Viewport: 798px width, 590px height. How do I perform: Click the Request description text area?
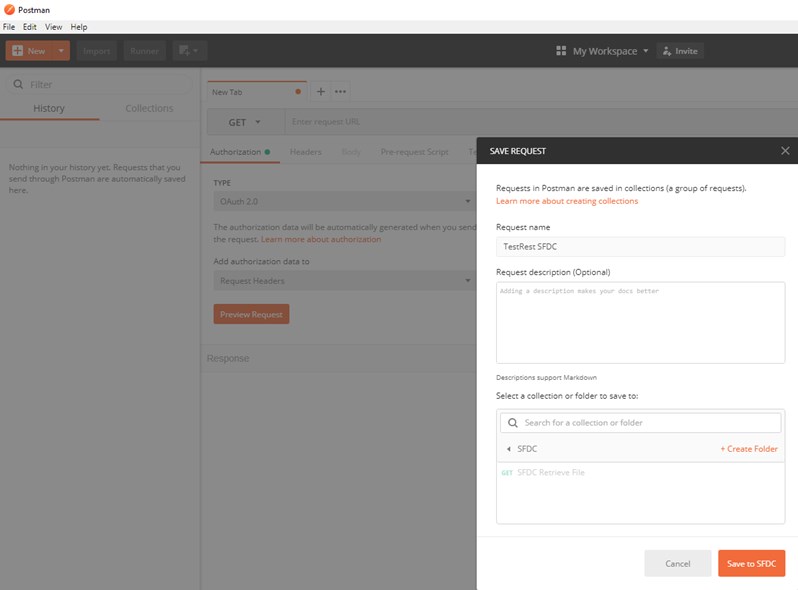(640, 323)
